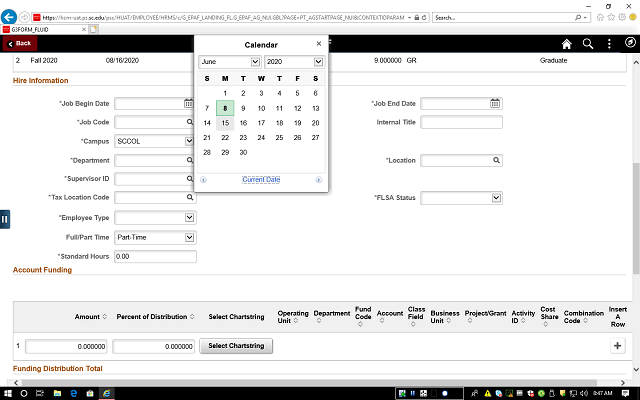This screenshot has width=640, height=400.
Task: Open Microsoft Edge from the taskbar
Action: (x=73, y=393)
